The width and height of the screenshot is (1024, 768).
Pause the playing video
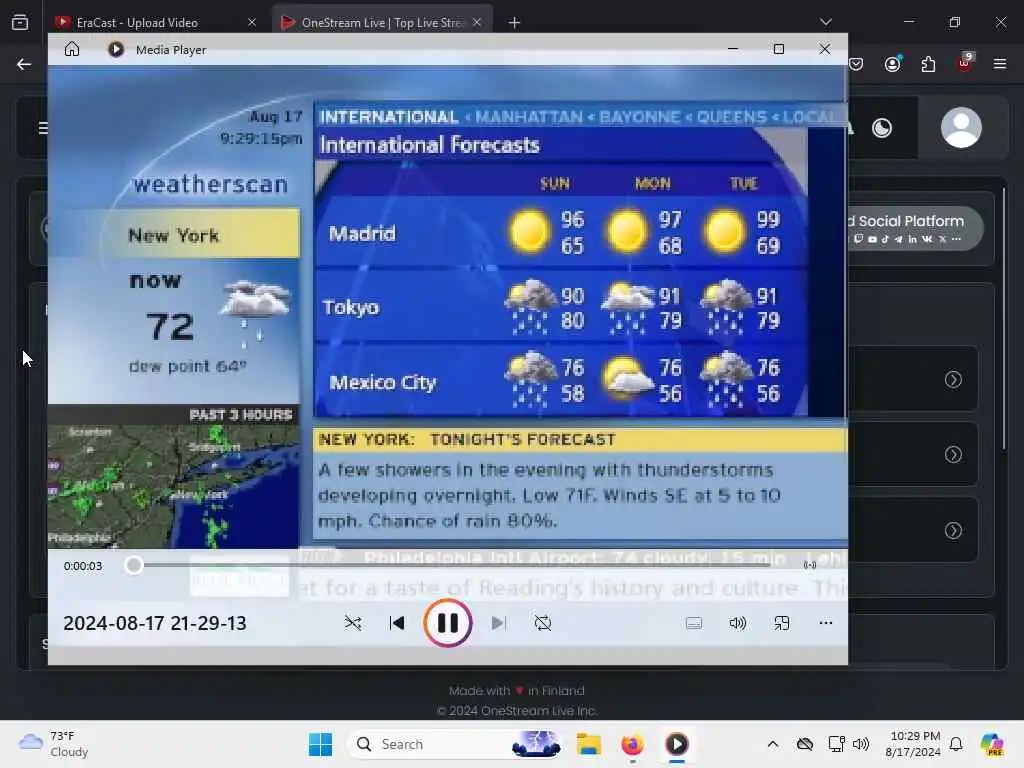tap(447, 623)
